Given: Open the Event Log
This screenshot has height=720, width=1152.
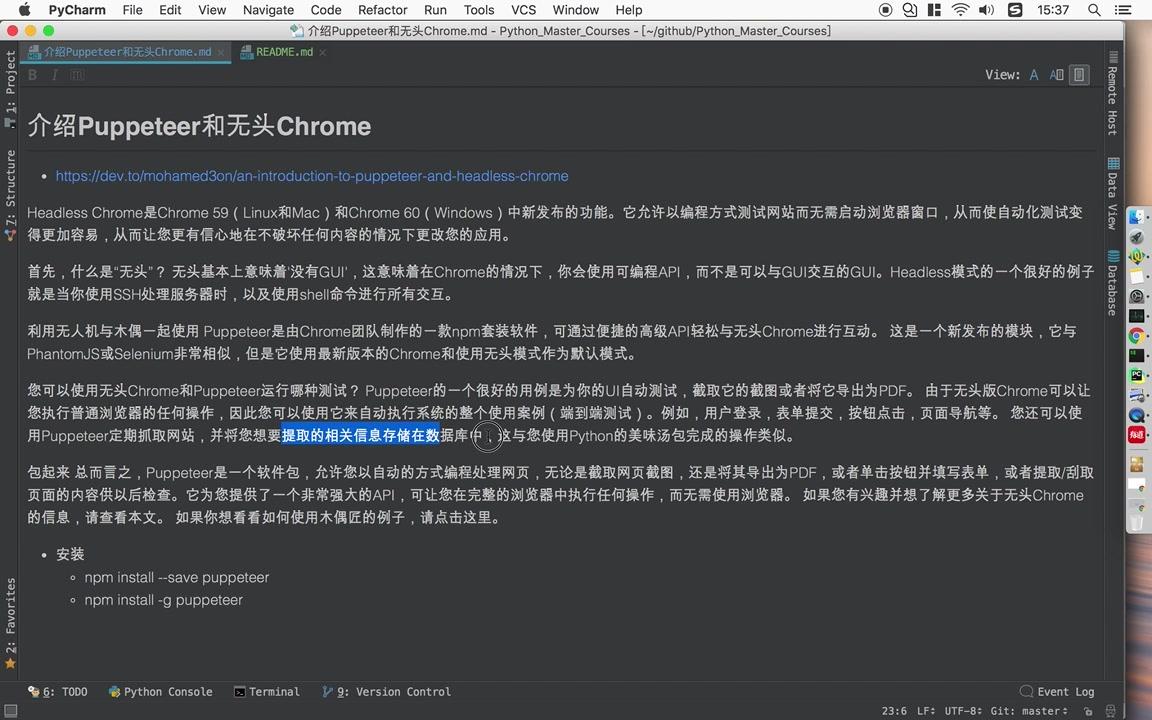Looking at the screenshot, I should click(1058, 691).
